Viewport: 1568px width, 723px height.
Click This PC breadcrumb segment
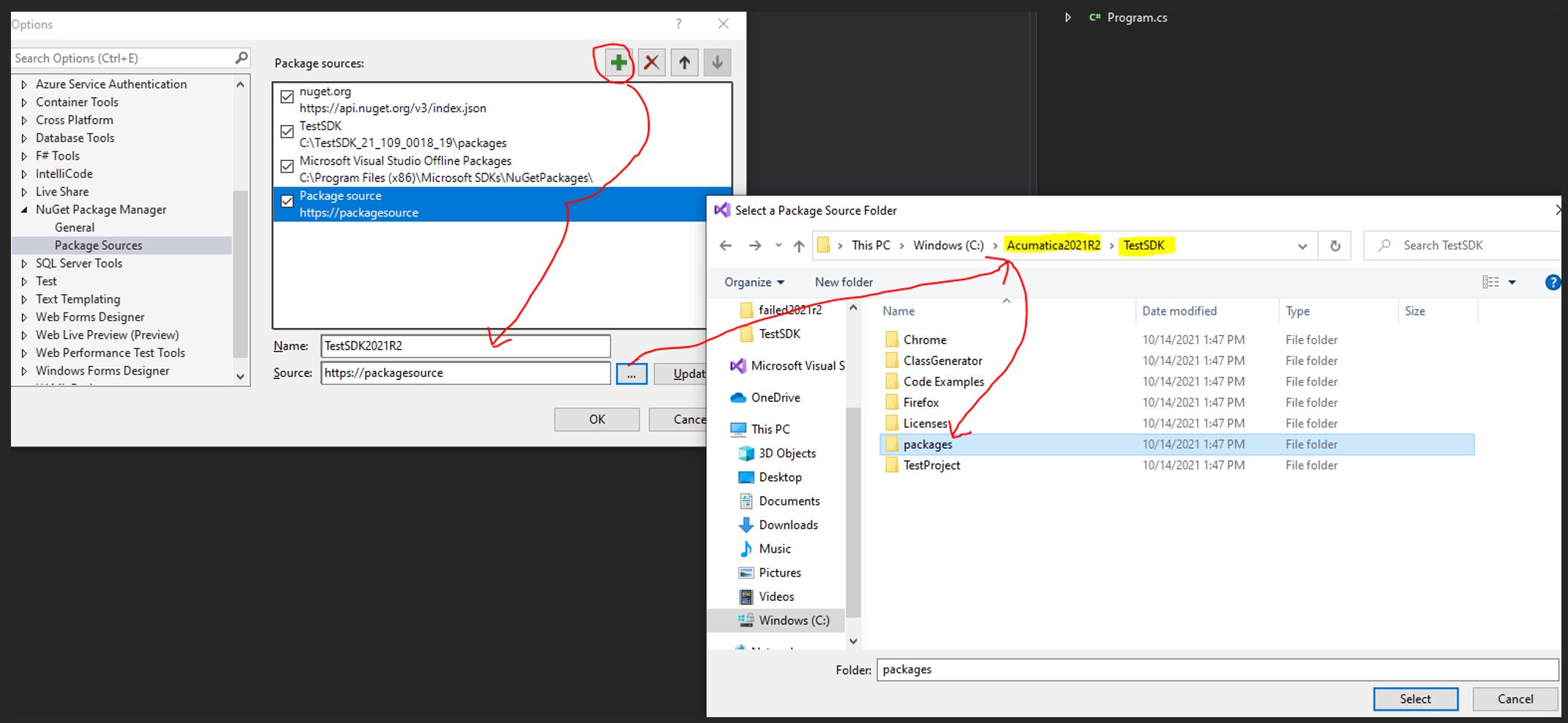click(x=871, y=245)
